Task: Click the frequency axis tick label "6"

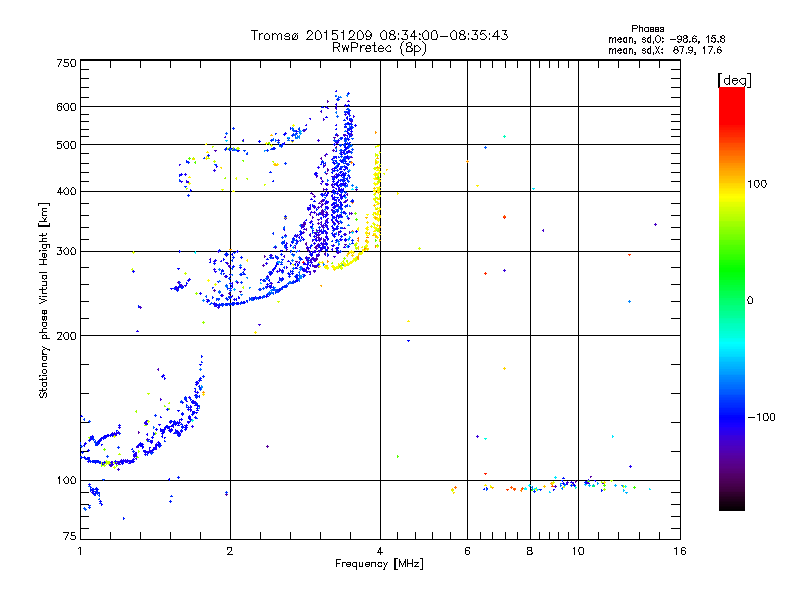Action: [467, 551]
